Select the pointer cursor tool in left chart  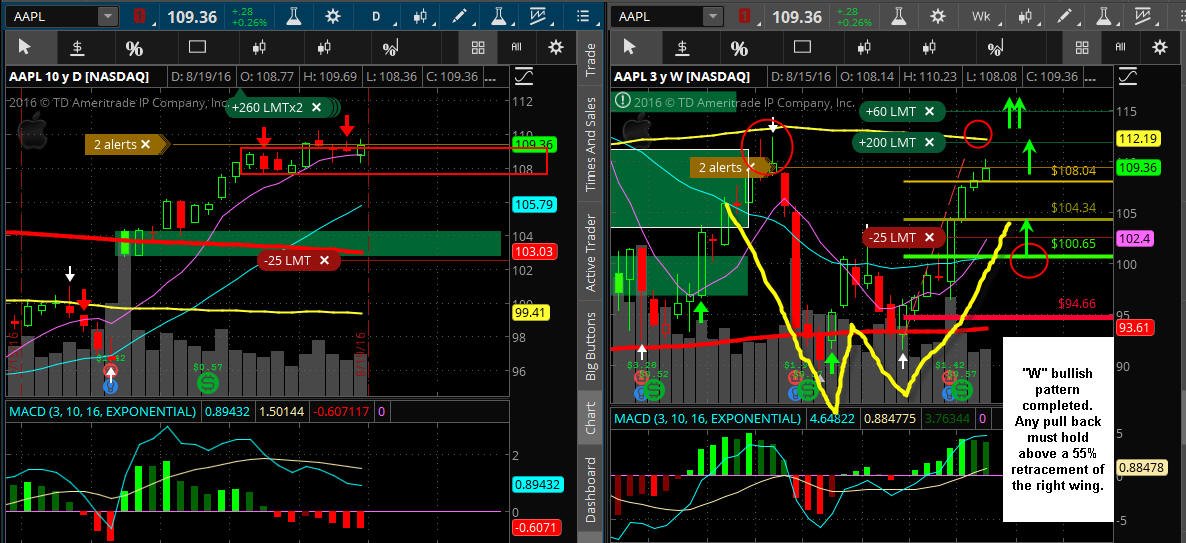tap(24, 48)
